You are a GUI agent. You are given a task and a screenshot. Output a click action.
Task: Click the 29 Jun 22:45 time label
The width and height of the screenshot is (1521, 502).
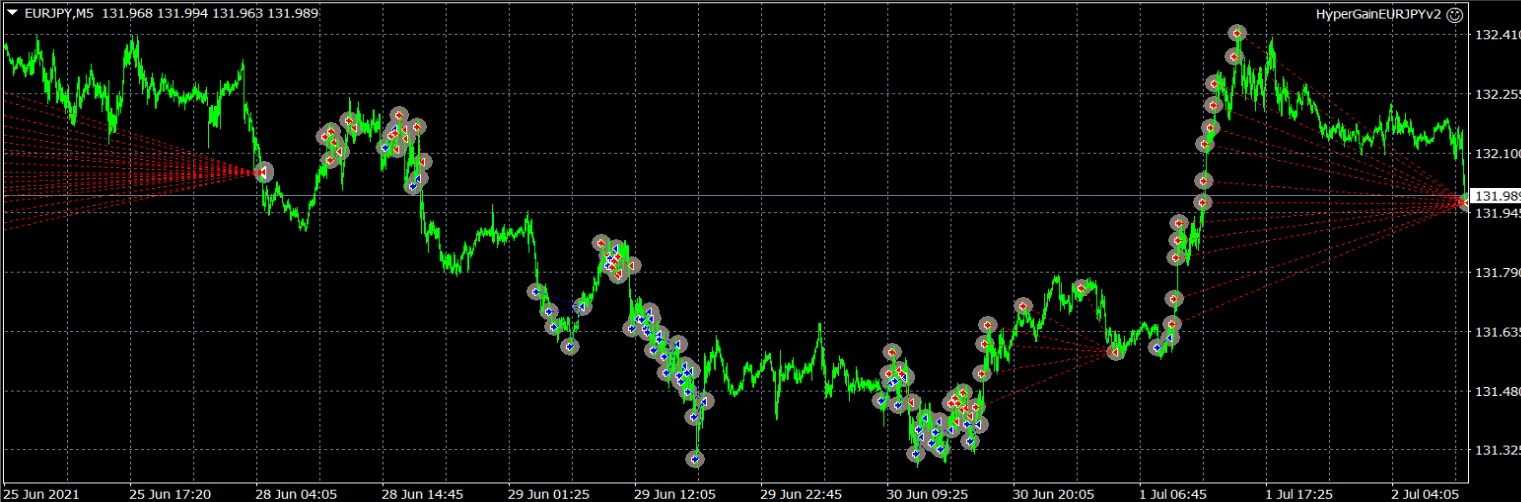point(801,494)
